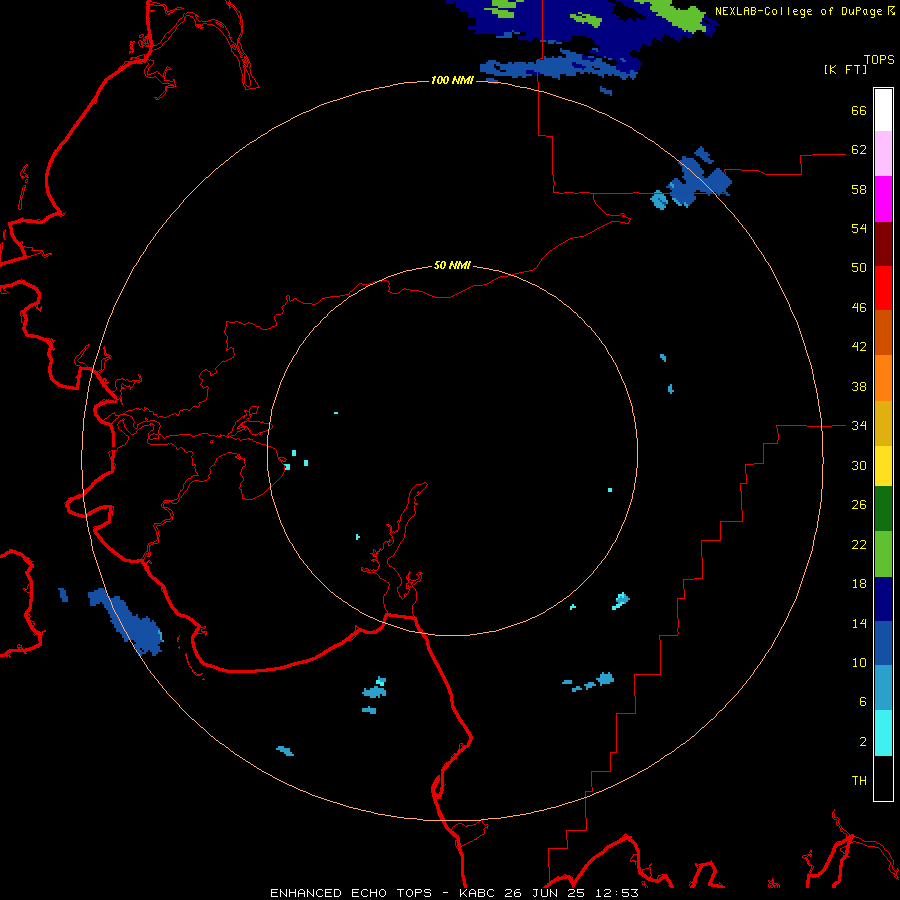Click the legend value "38"
Viewport: 900px width, 900px height.
[x=859, y=386]
